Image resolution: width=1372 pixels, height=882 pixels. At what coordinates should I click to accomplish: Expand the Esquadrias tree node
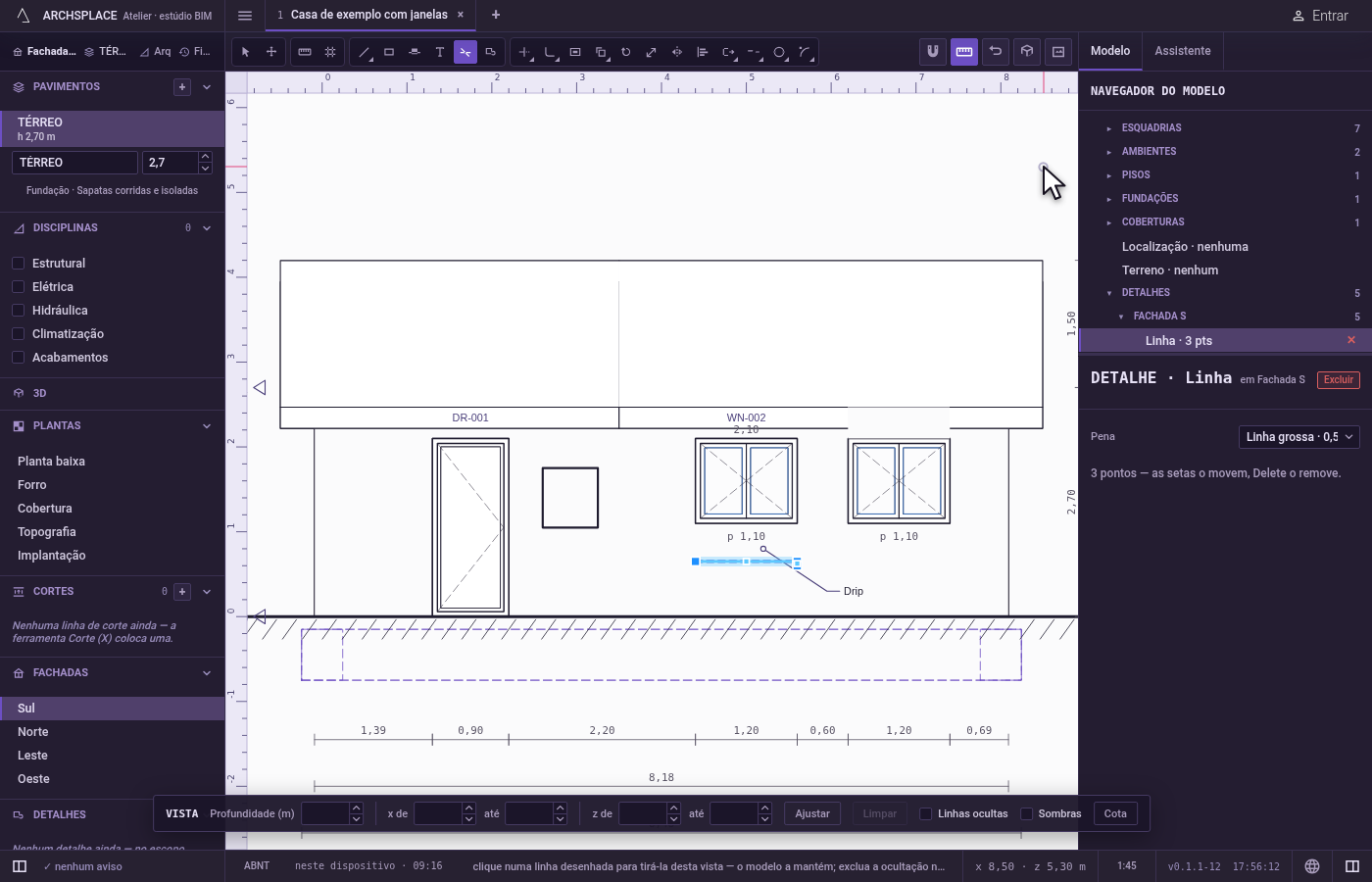pos(1109,128)
